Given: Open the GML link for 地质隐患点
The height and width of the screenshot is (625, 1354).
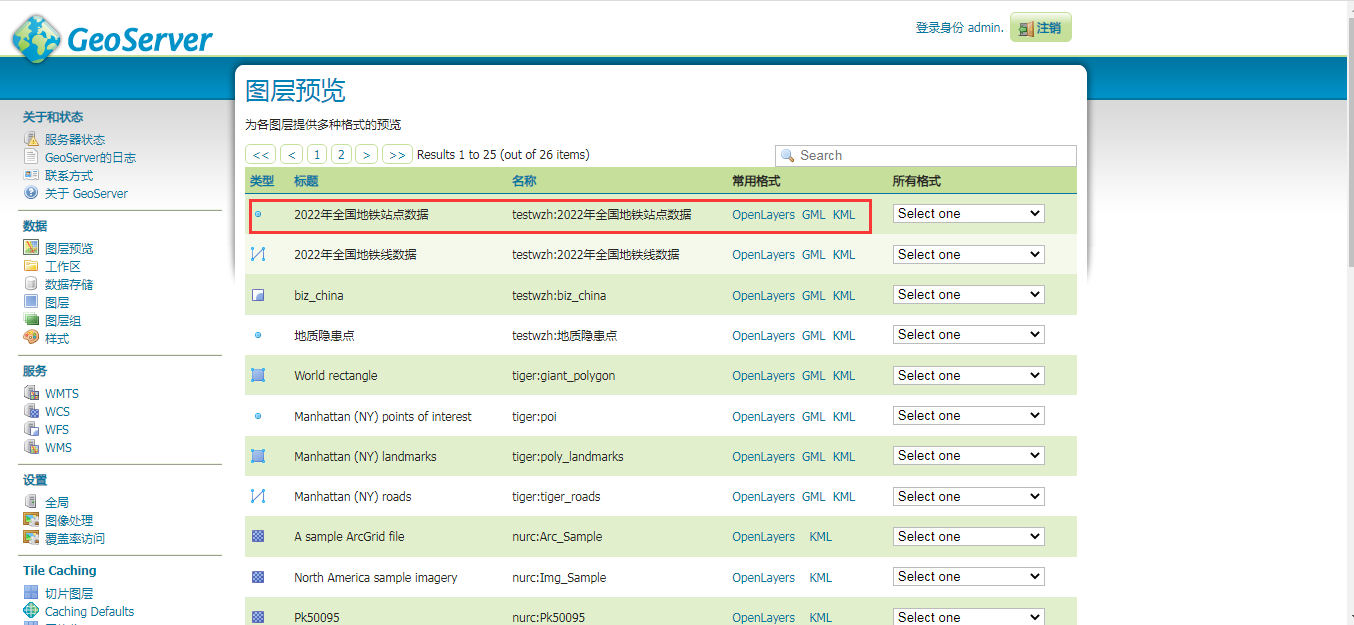Looking at the screenshot, I should click(x=813, y=334).
